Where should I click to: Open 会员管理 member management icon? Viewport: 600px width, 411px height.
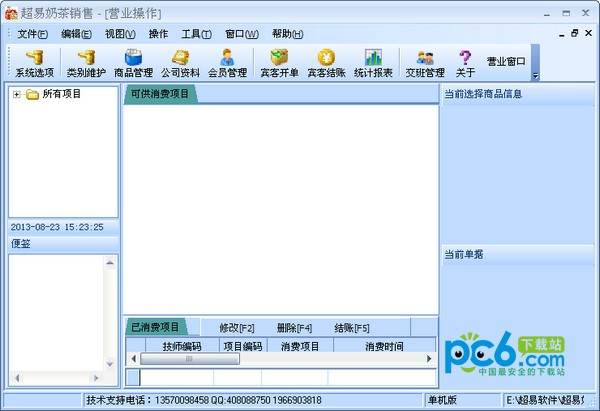[x=227, y=64]
